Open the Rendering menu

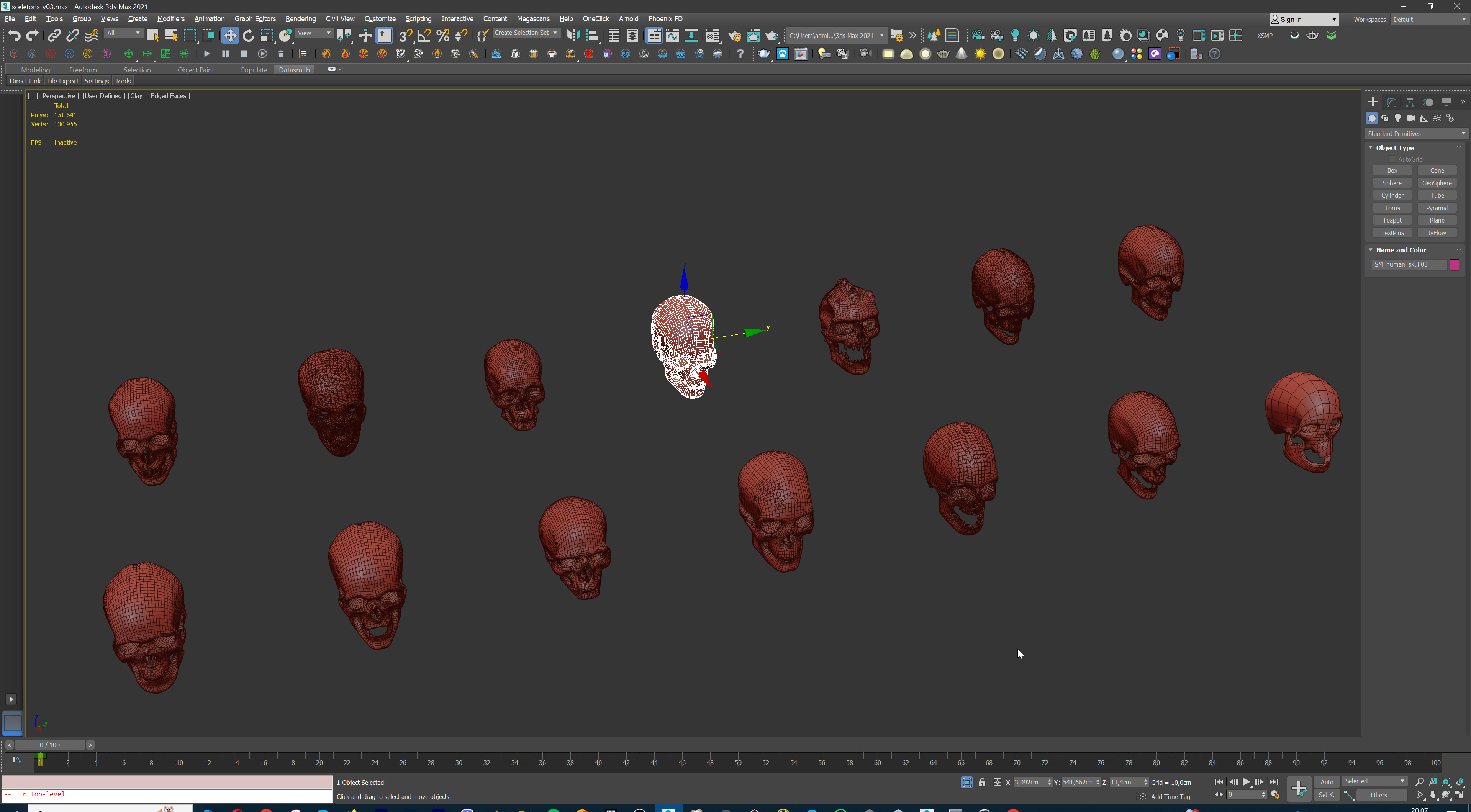300,19
